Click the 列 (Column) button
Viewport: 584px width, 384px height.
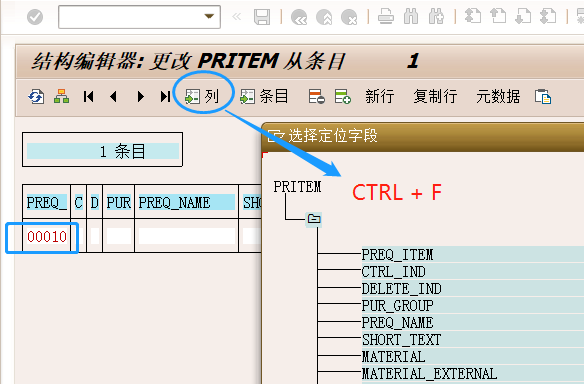202,97
